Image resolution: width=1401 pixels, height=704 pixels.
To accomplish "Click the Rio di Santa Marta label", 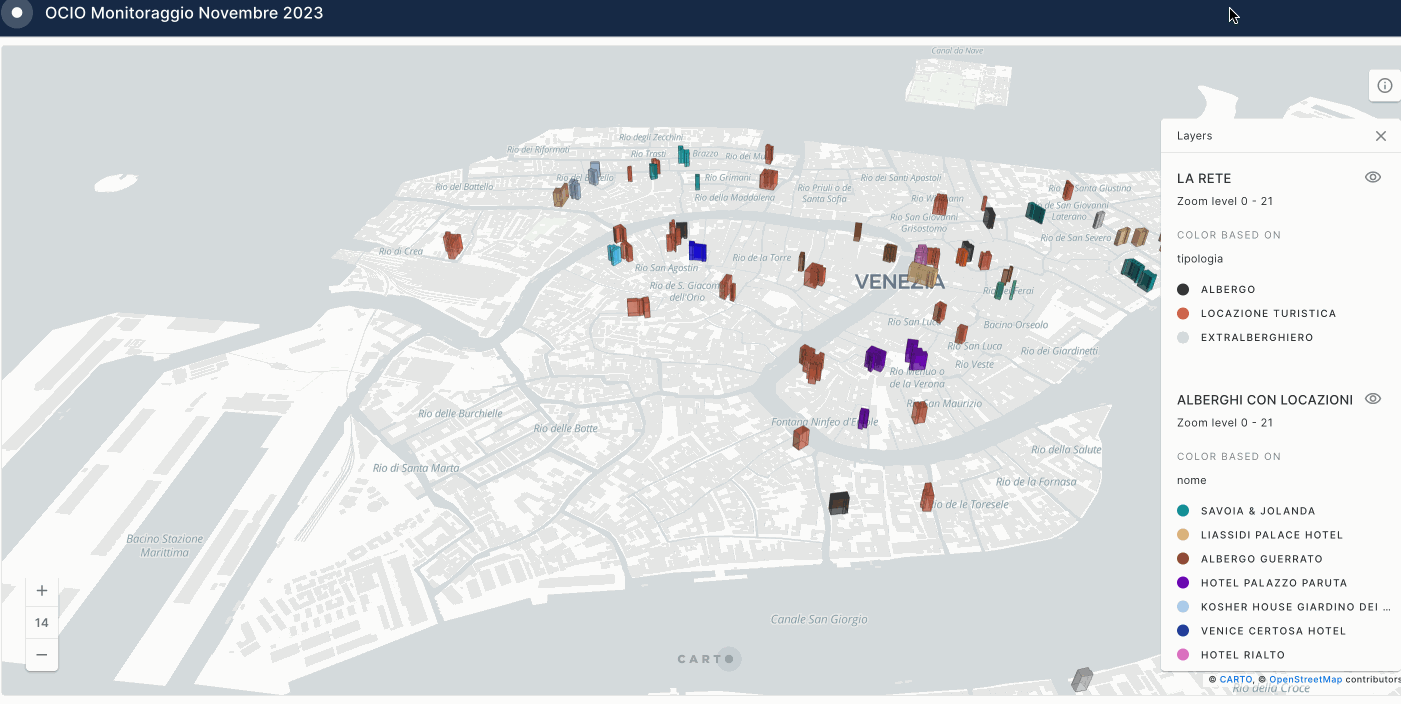I will (x=416, y=468).
